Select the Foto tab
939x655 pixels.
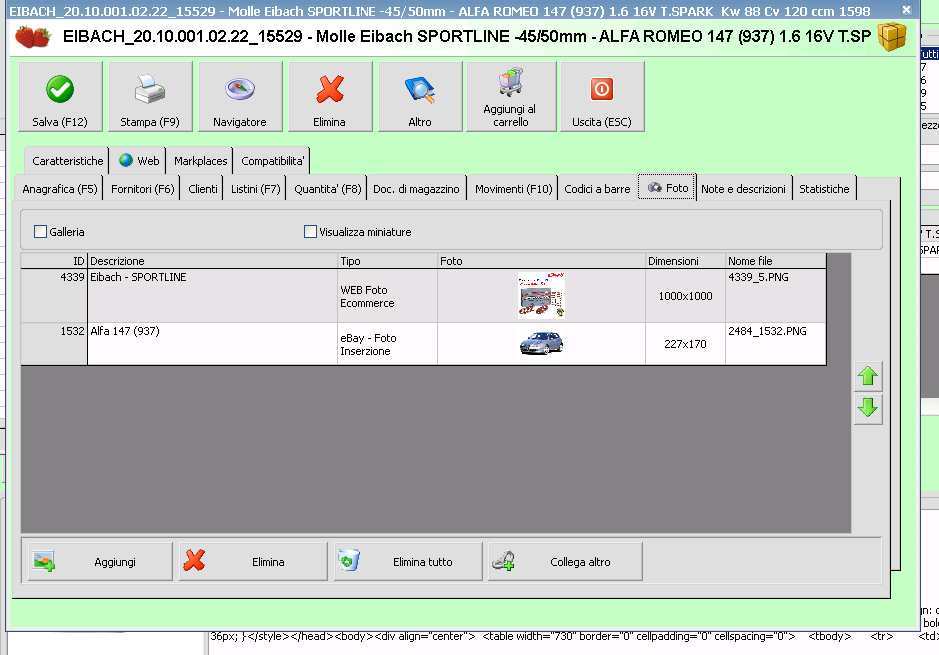click(667, 187)
